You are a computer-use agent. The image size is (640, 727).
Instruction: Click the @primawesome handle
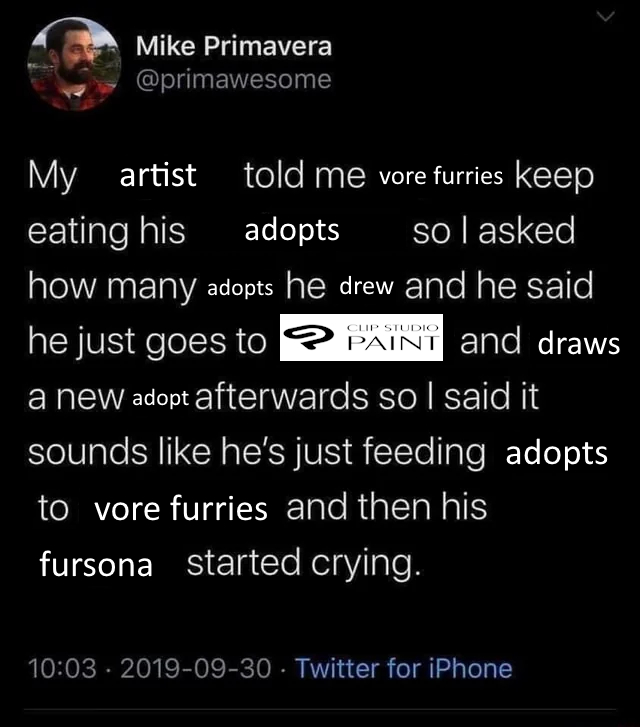click(232, 79)
